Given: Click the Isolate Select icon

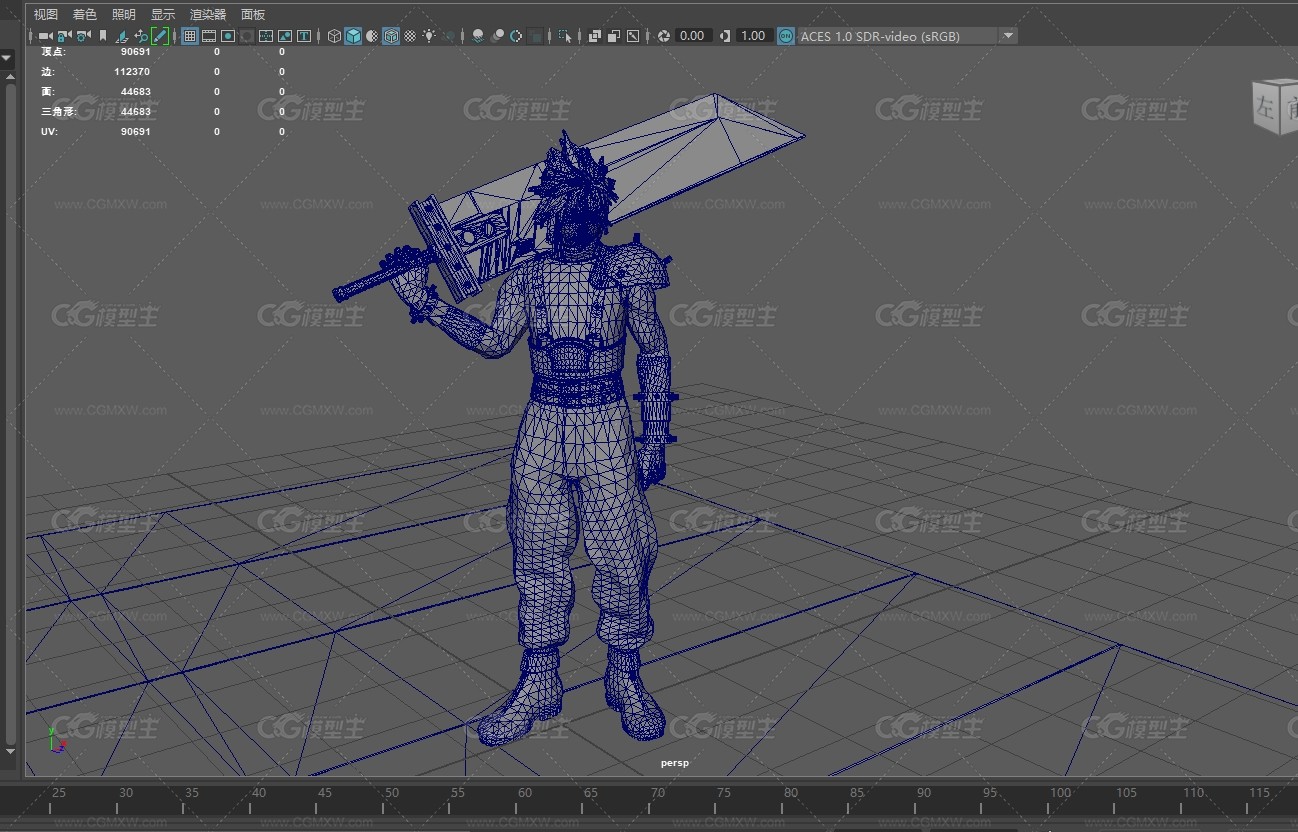Looking at the screenshot, I should pos(565,36).
